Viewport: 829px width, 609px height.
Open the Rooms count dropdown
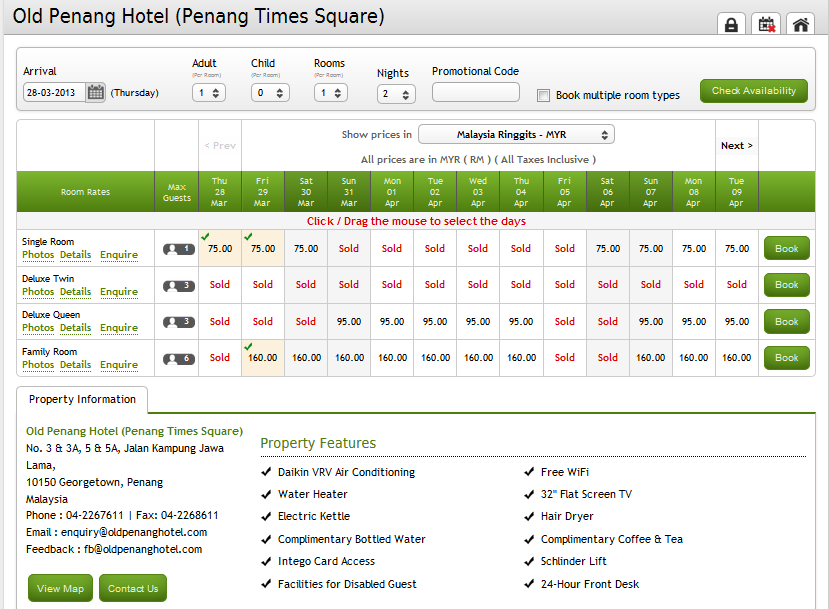330,93
